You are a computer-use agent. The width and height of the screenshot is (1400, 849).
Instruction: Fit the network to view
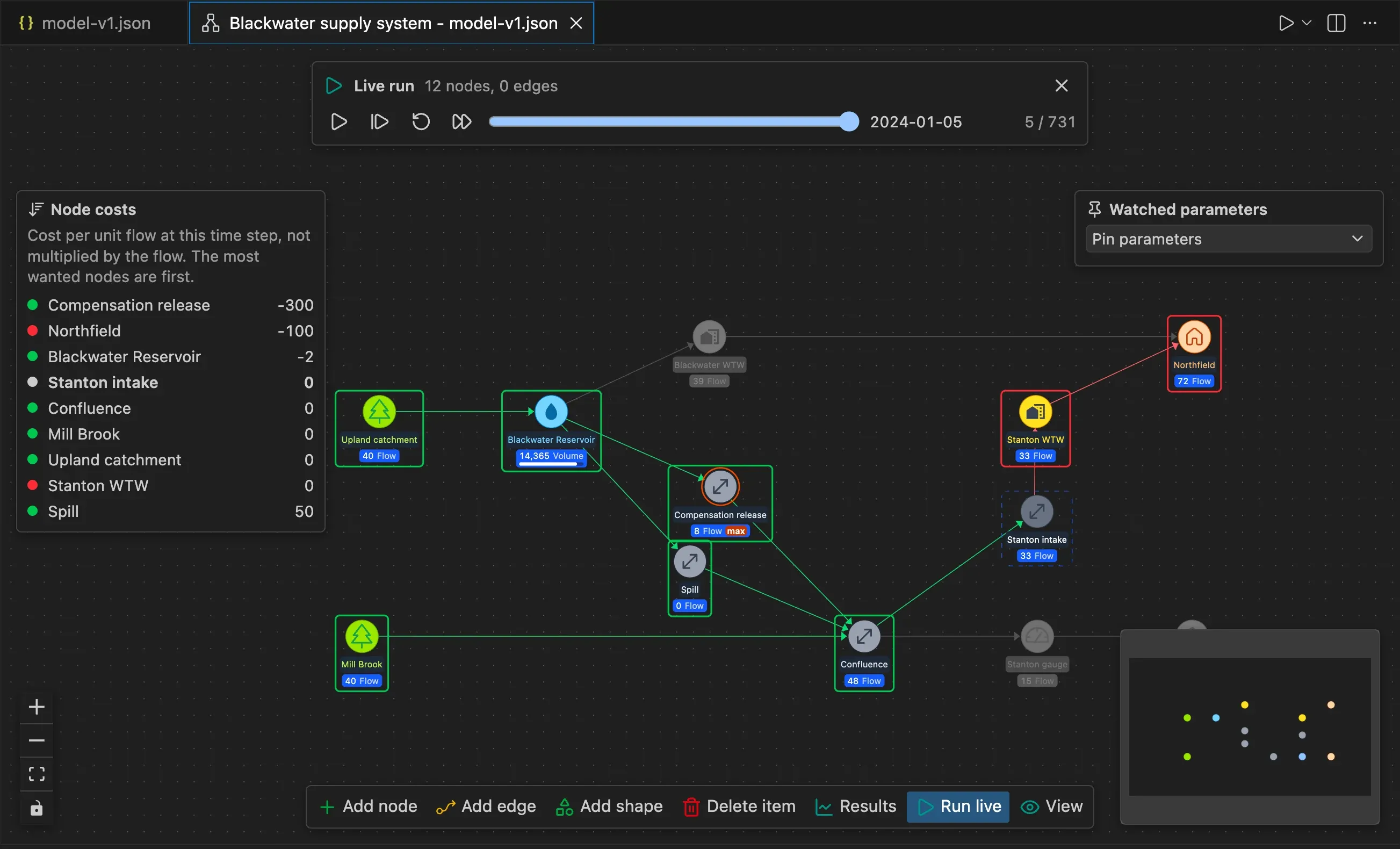(x=37, y=774)
